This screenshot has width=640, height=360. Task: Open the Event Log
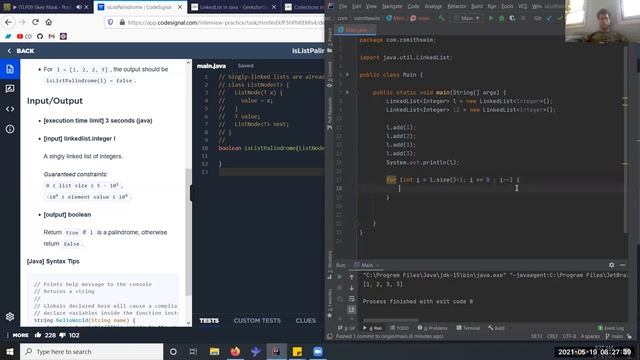611,328
